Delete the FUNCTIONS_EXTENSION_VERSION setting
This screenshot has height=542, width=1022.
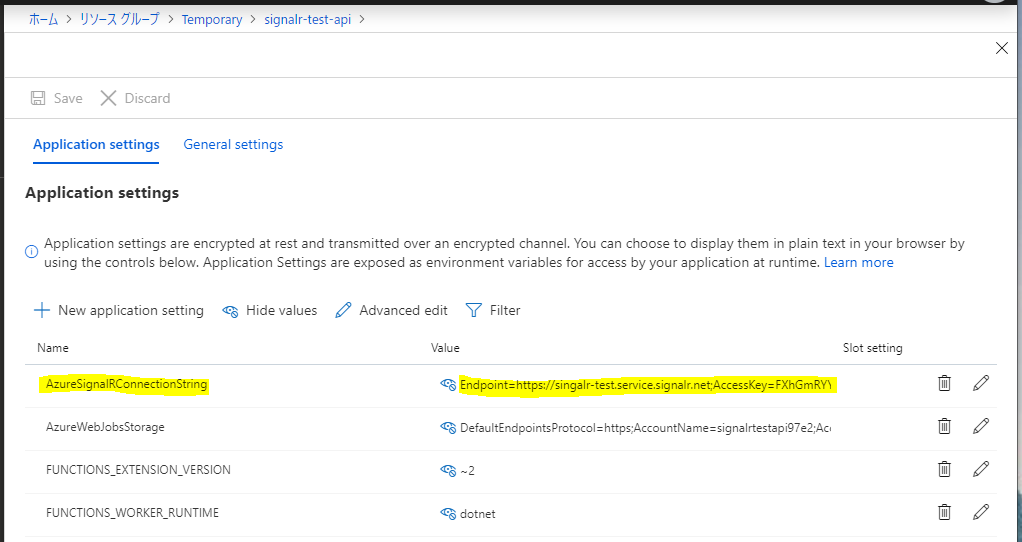(944, 469)
